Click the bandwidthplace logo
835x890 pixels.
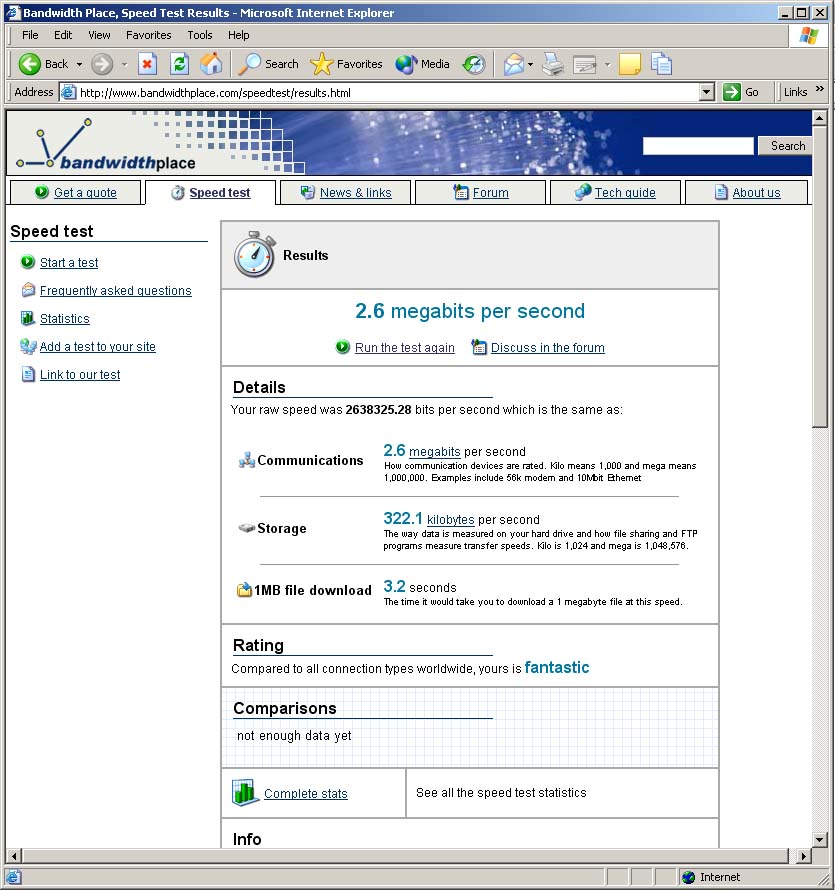tap(106, 144)
